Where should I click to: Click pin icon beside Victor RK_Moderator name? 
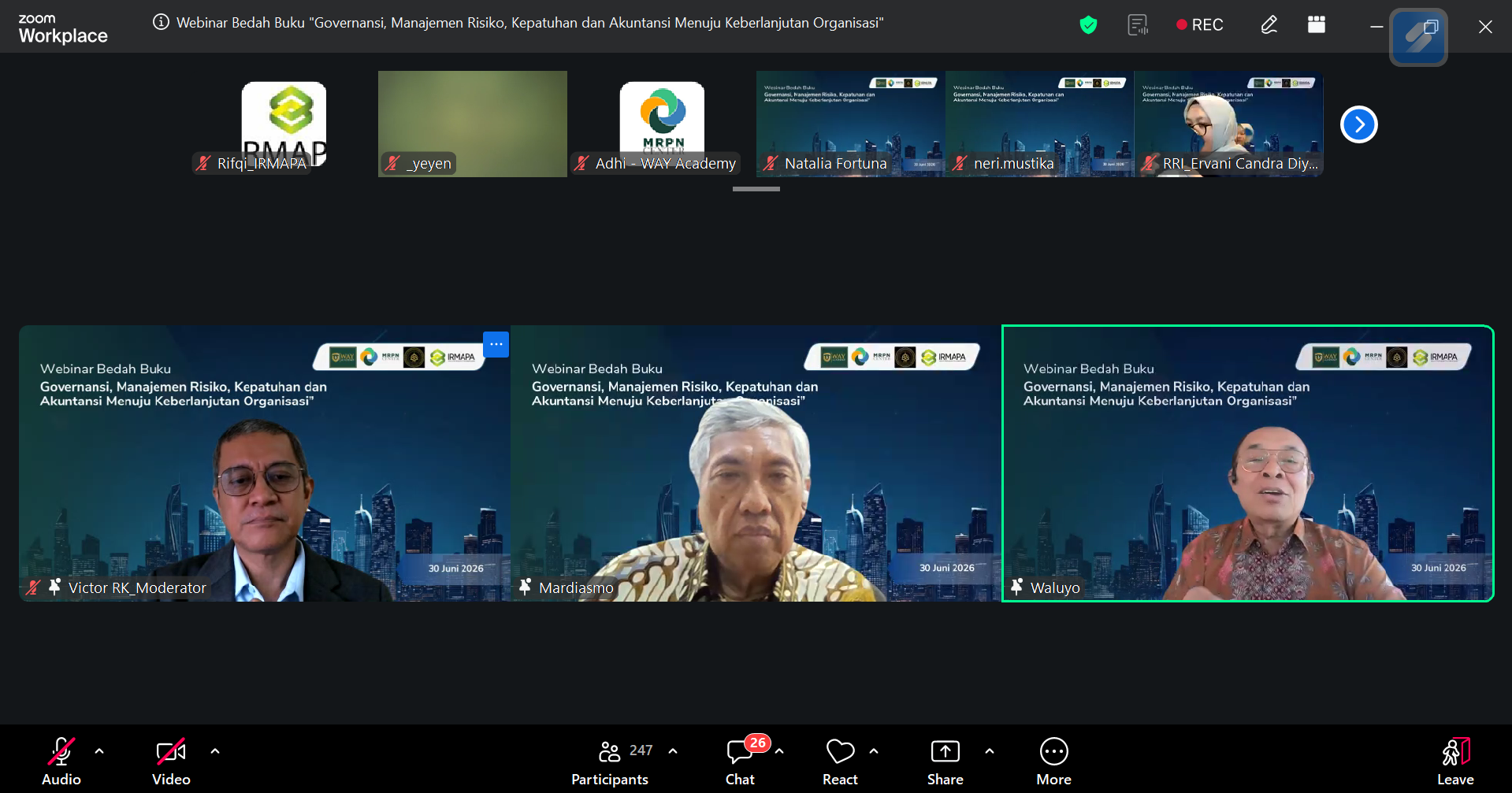54,587
